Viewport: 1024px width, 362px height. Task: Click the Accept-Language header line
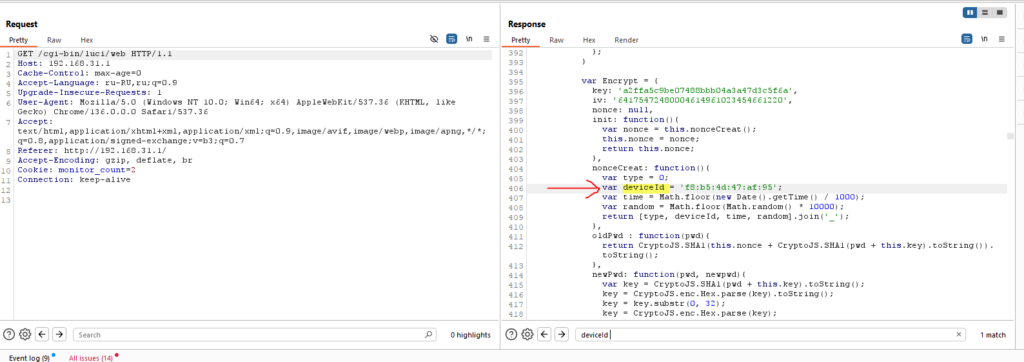[x=97, y=82]
